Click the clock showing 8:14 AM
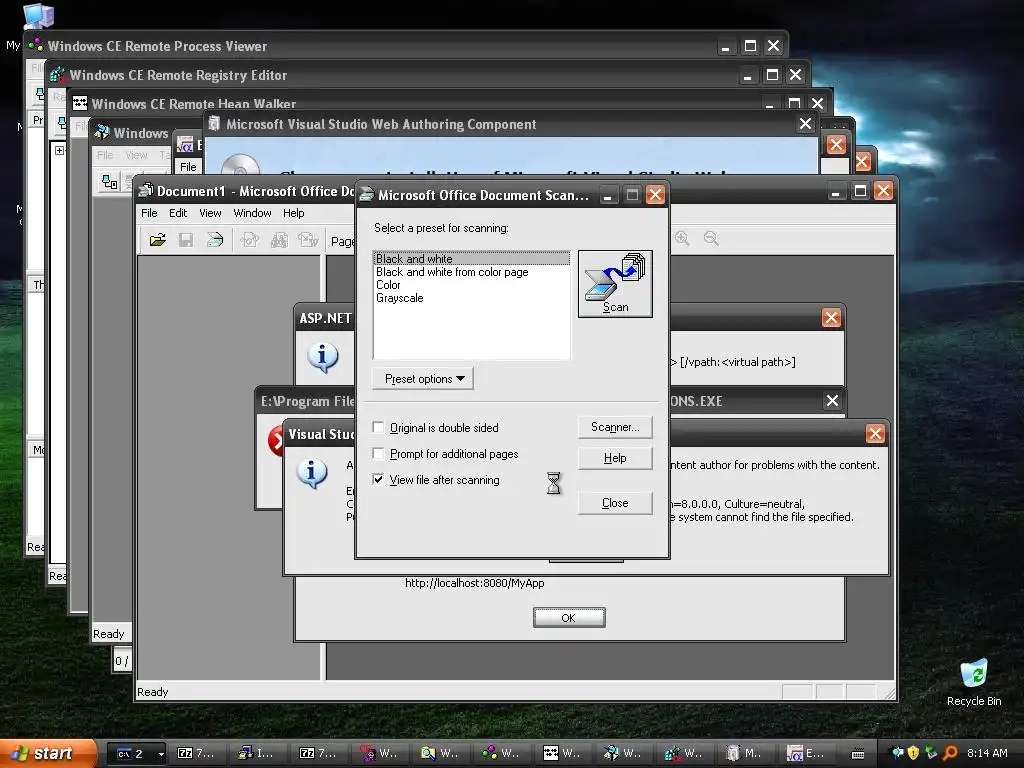Image resolution: width=1024 pixels, height=768 pixels. tap(987, 753)
